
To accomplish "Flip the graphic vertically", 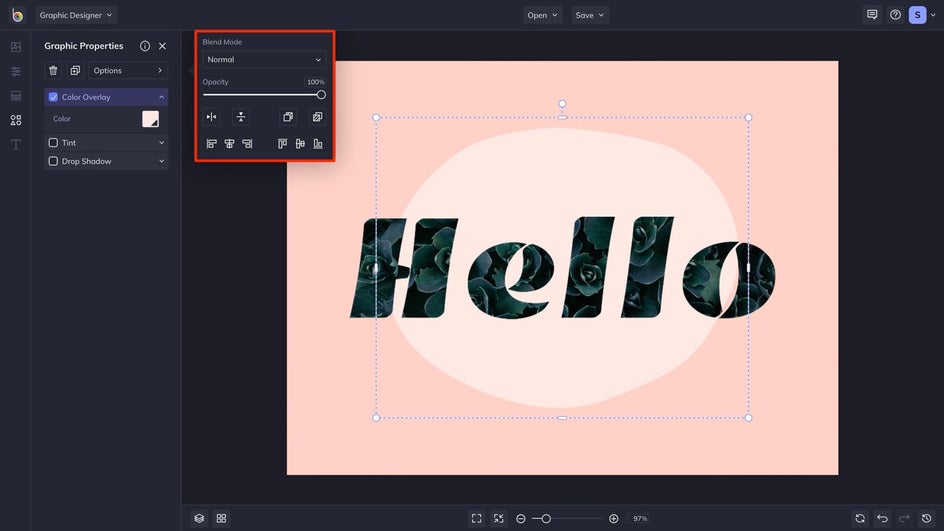I will (241, 117).
